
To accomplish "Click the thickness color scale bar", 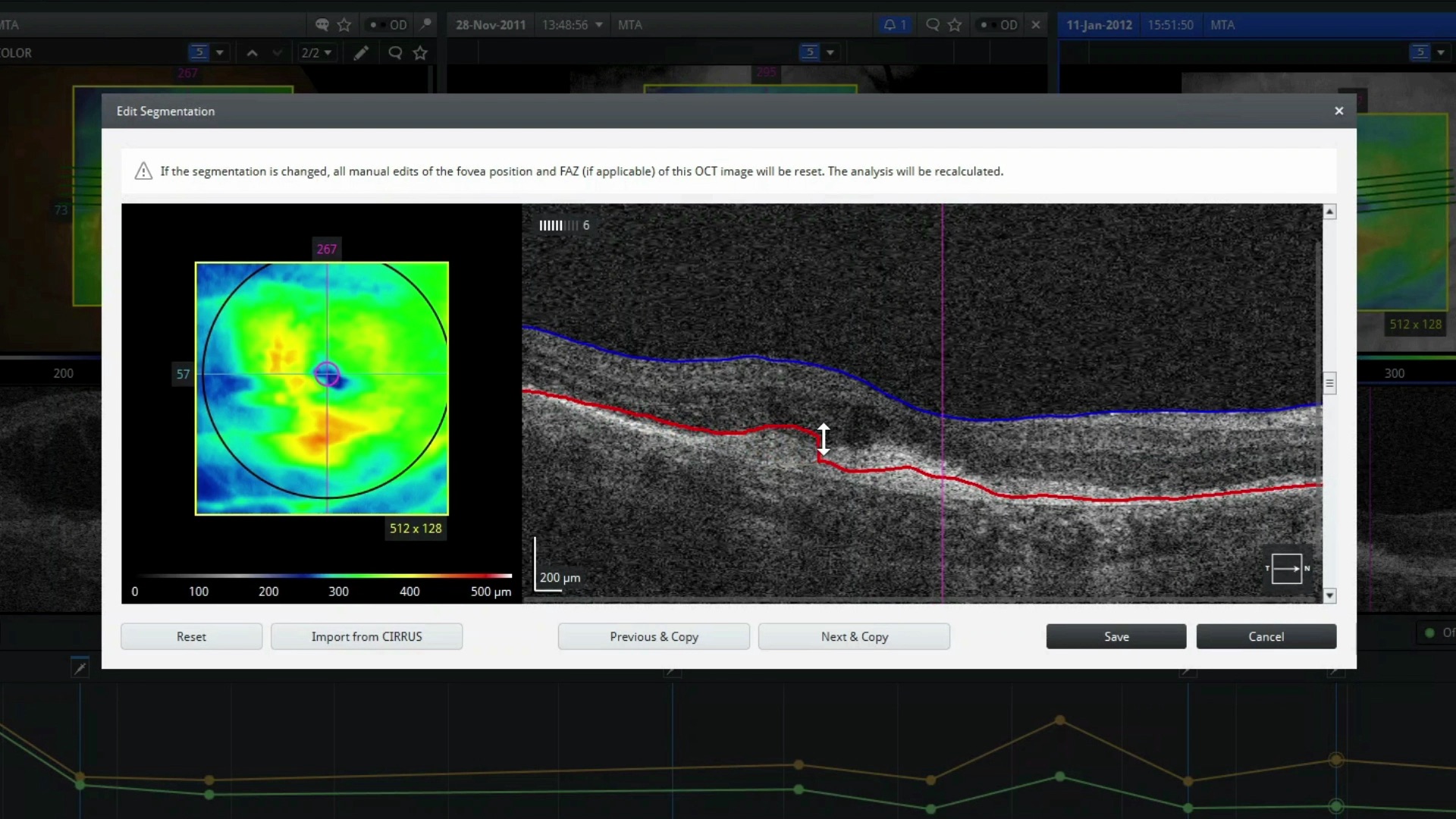I will pyautogui.click(x=325, y=576).
